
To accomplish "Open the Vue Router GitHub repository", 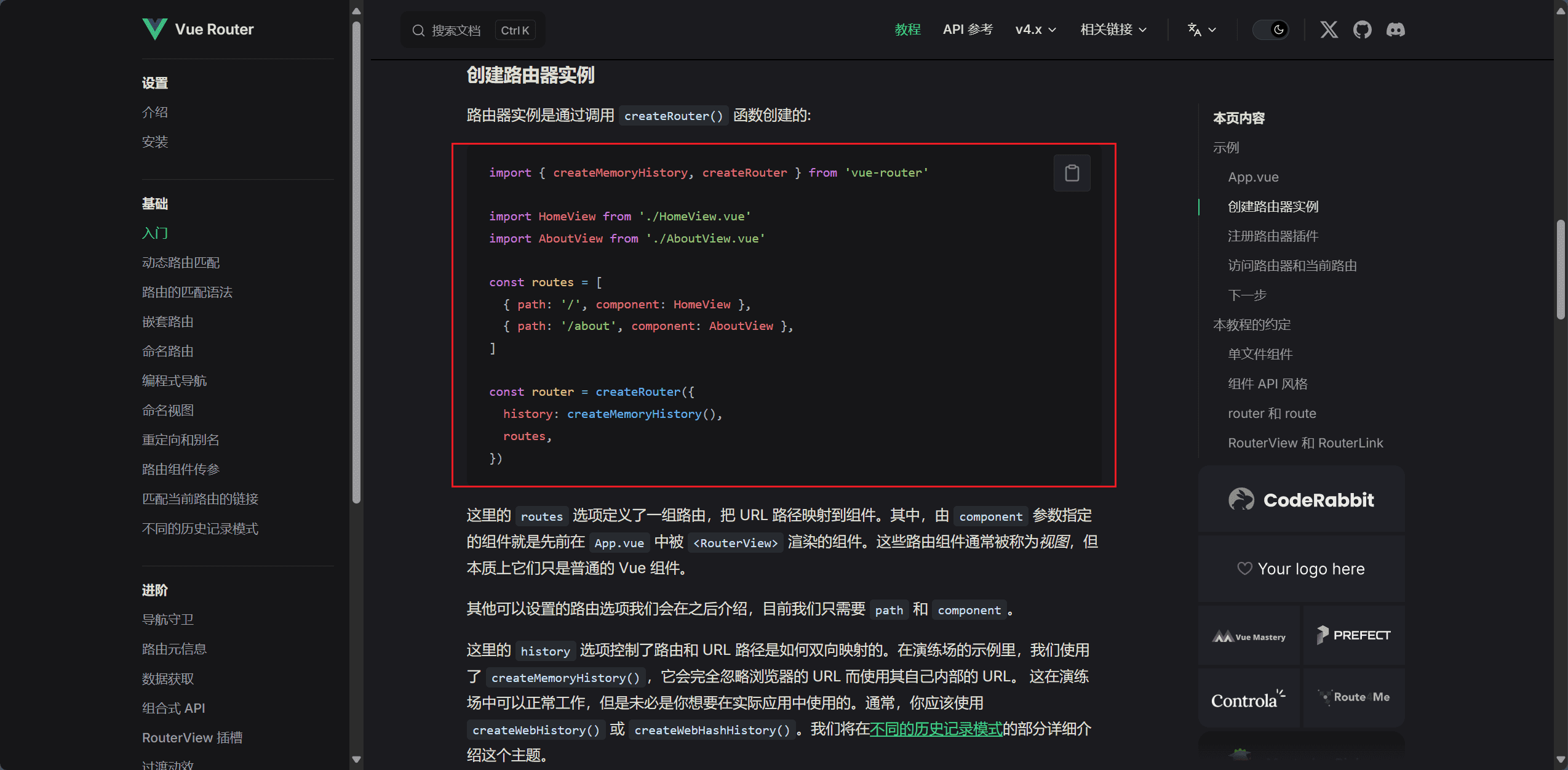I will coord(1362,30).
